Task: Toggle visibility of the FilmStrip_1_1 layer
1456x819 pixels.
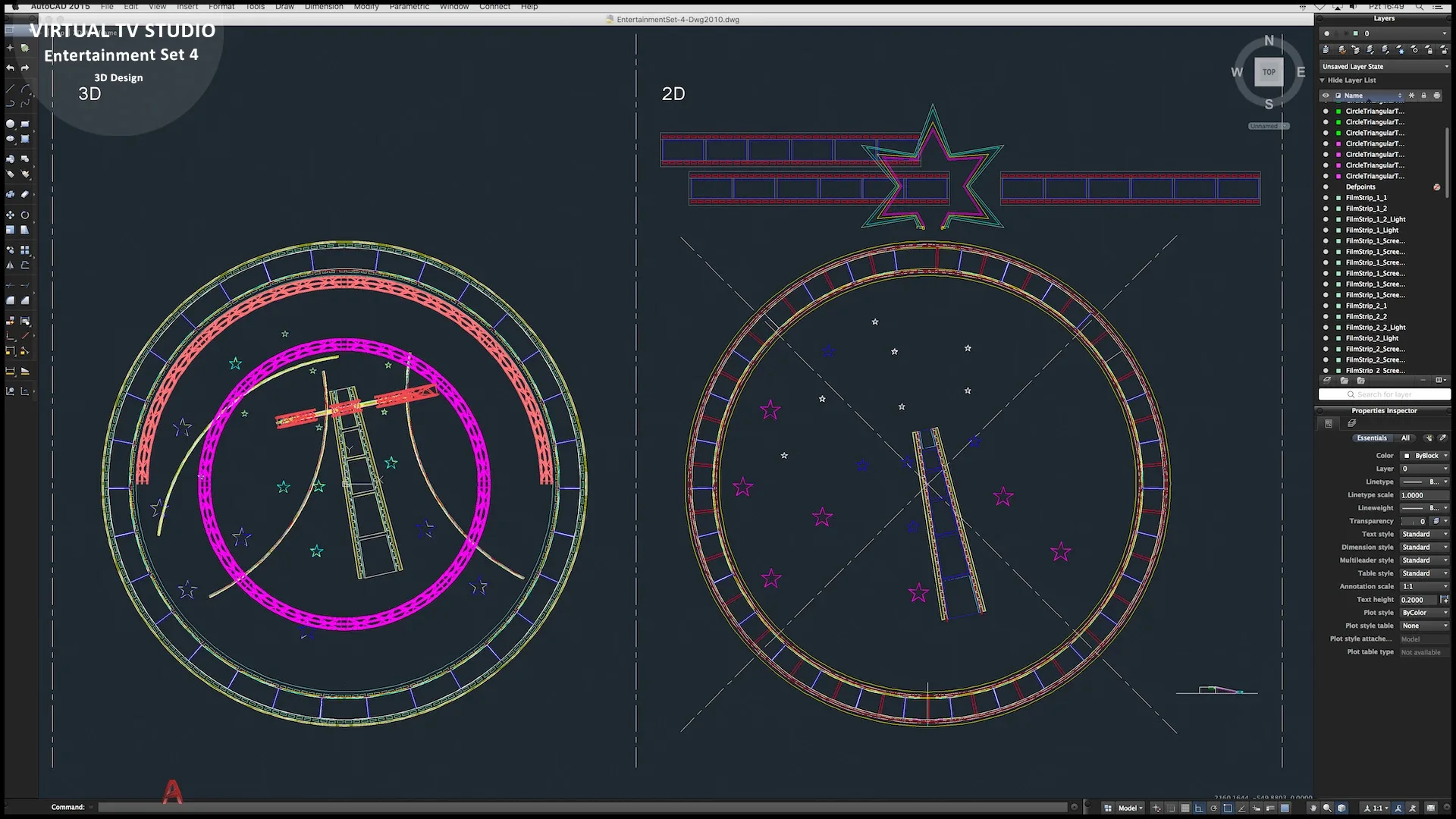Action: [x=1326, y=198]
